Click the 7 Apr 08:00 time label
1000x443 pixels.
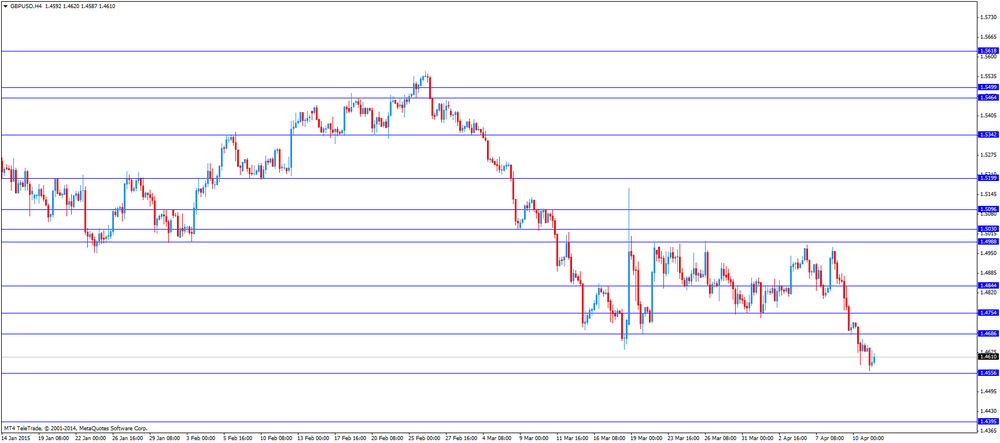pos(830,439)
